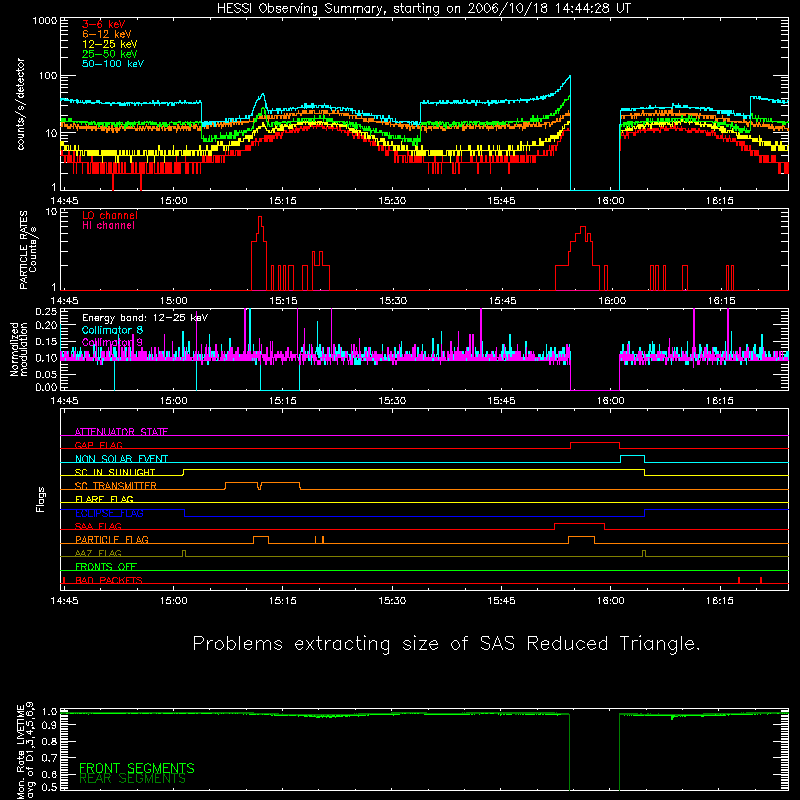Click the BAD PACKETS flag label
The image size is (800, 800).
pos(109,580)
